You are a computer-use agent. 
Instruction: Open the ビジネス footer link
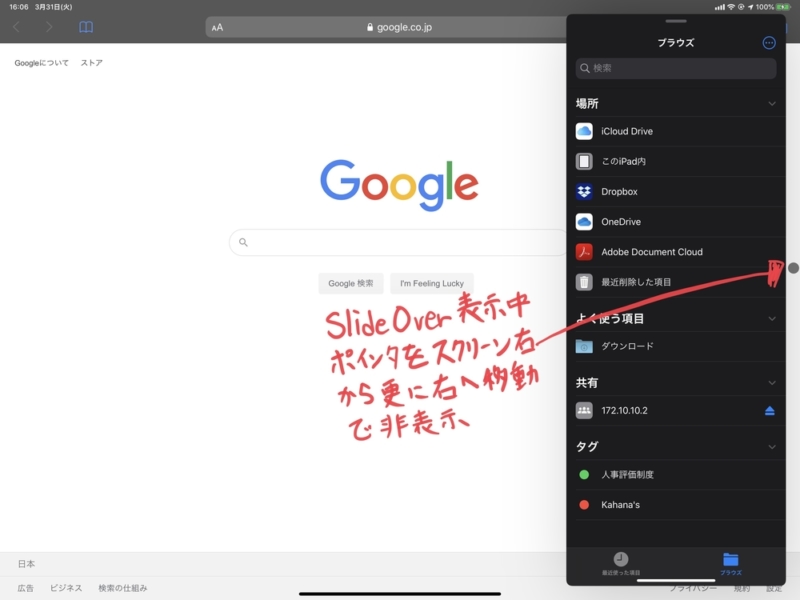[x=66, y=588]
